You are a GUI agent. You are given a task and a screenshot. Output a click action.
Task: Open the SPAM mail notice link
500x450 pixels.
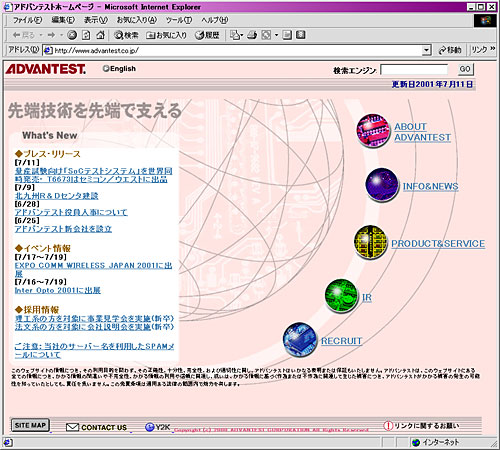(x=94, y=351)
